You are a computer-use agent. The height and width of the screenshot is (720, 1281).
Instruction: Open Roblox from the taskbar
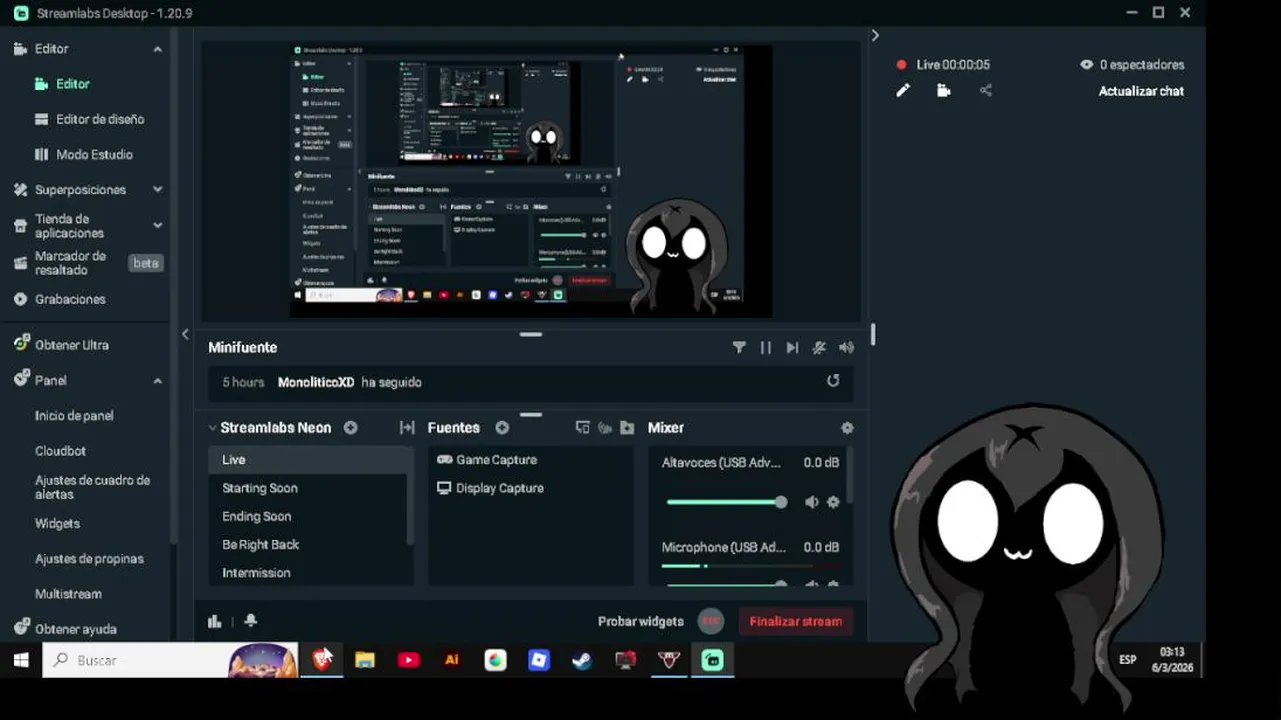click(539, 660)
